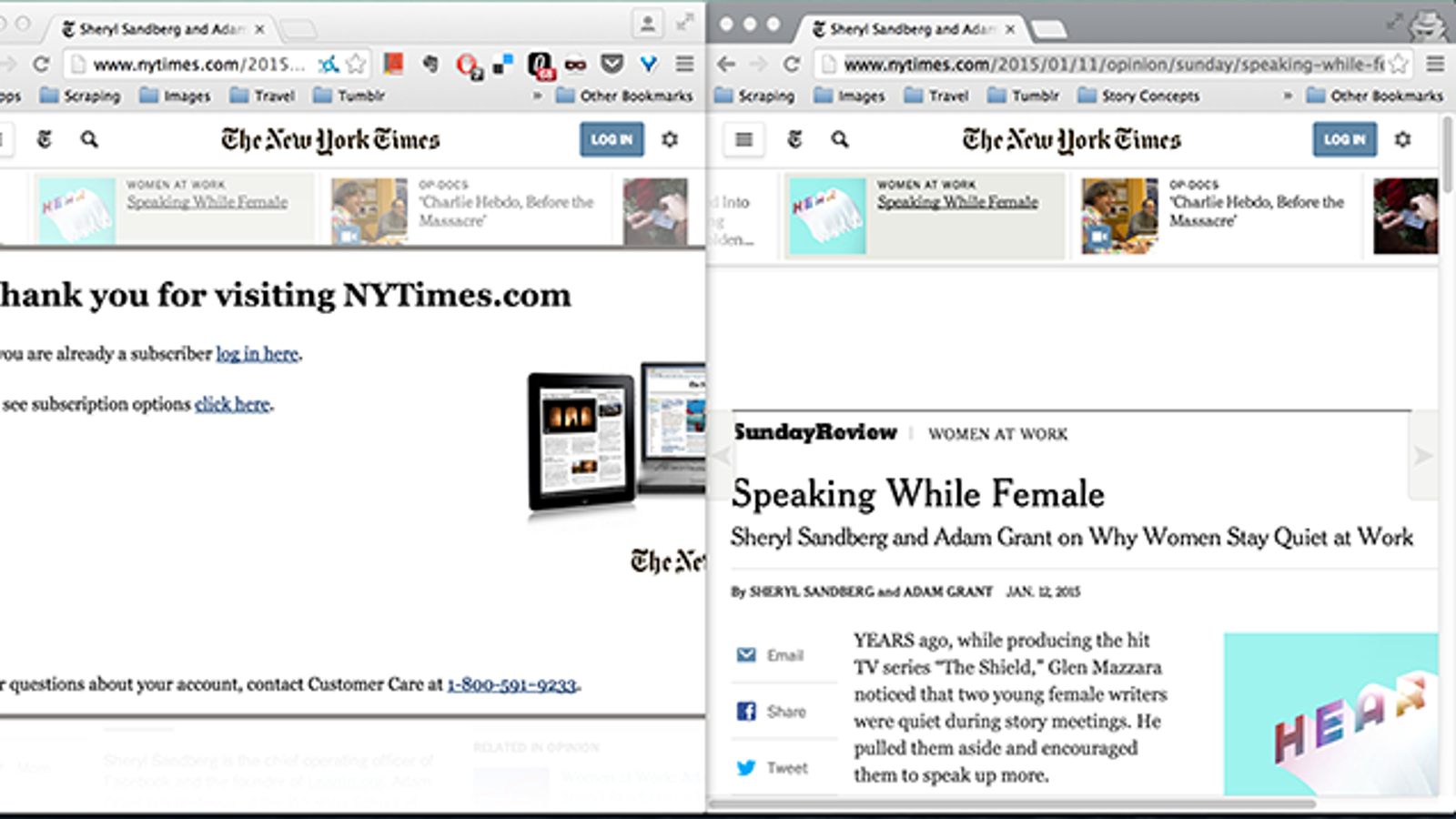Click the Pocket extension icon
This screenshot has height=819, width=1456.
[612, 64]
